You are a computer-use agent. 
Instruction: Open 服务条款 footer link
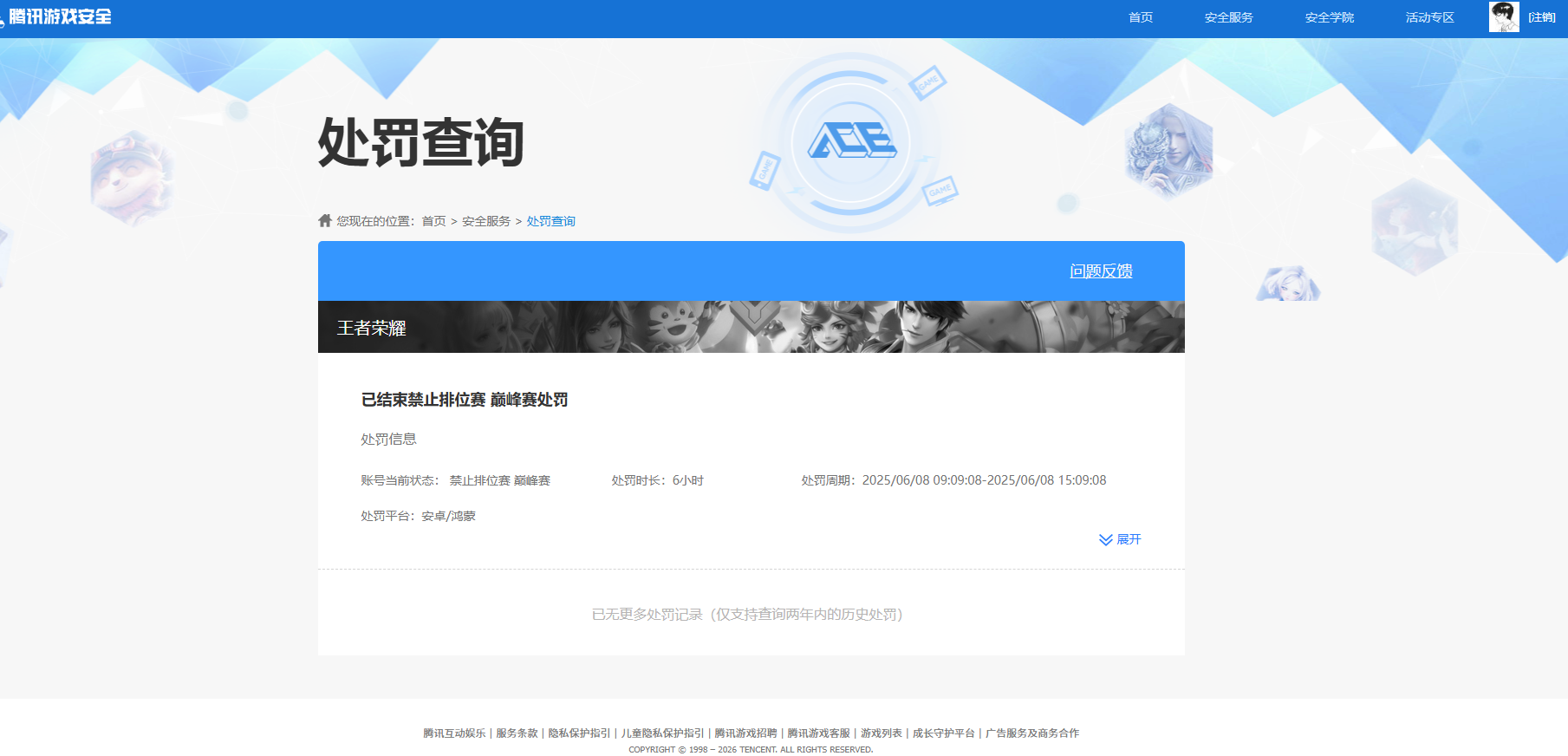(517, 733)
